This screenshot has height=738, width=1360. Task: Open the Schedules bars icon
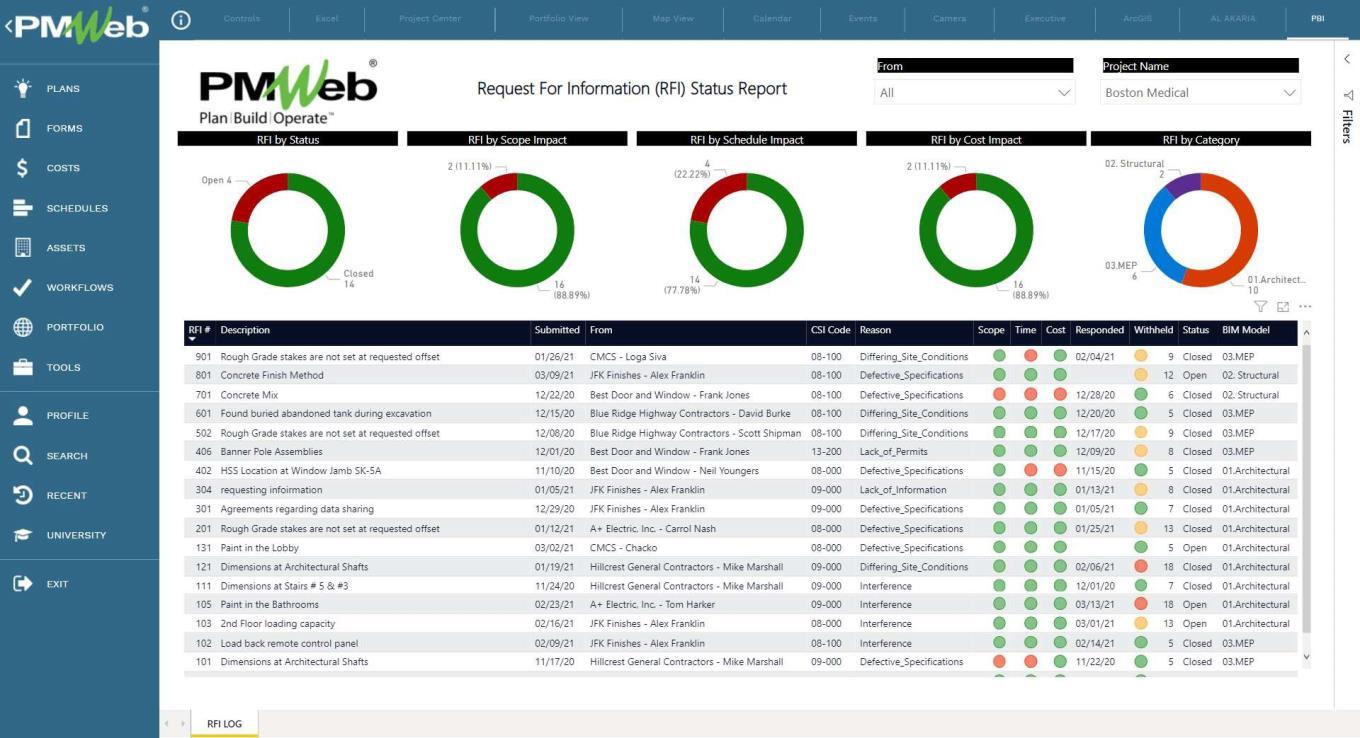(x=22, y=208)
